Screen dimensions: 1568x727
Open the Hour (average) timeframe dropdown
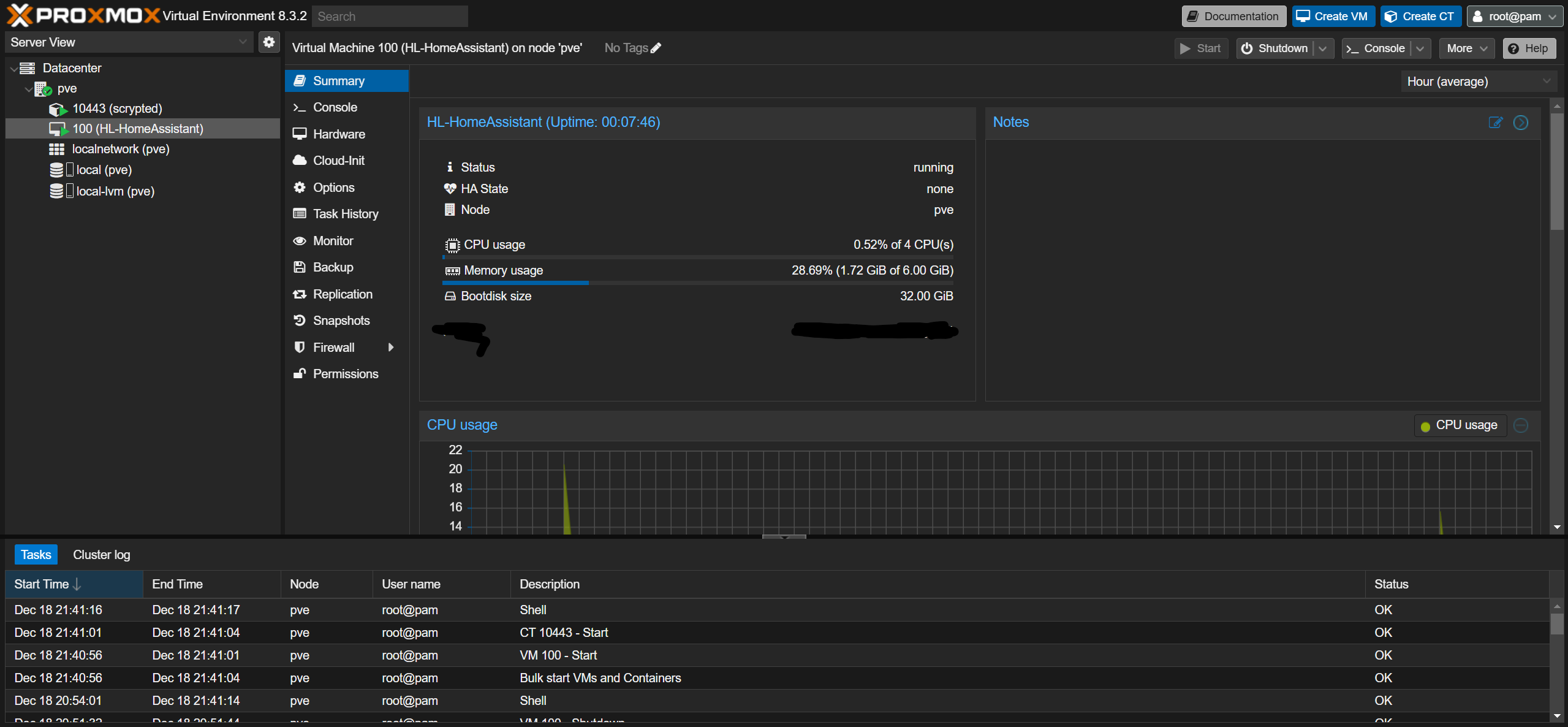(1479, 82)
